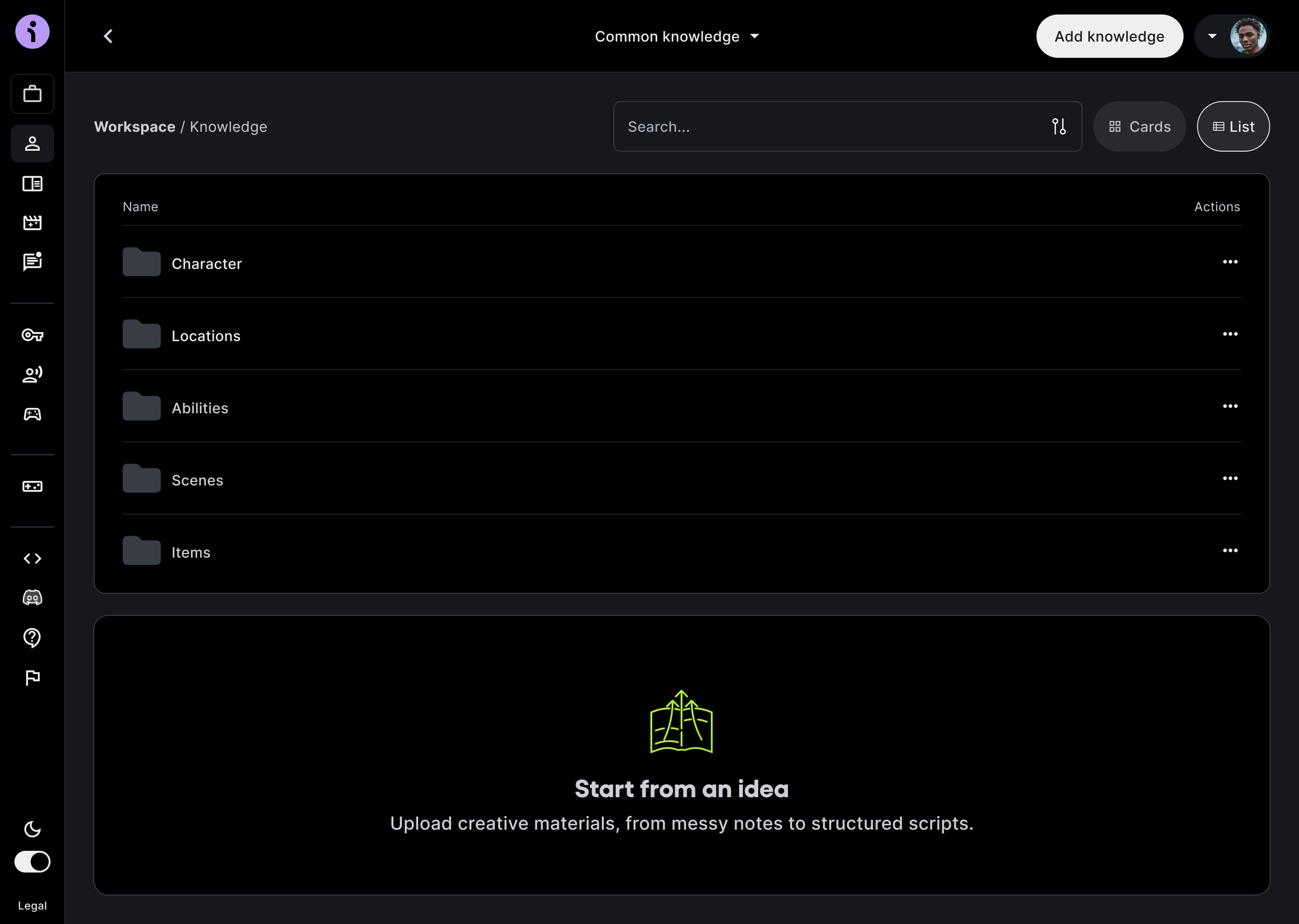Select the characters person icon in sidebar
The image size is (1299, 924).
[32, 143]
